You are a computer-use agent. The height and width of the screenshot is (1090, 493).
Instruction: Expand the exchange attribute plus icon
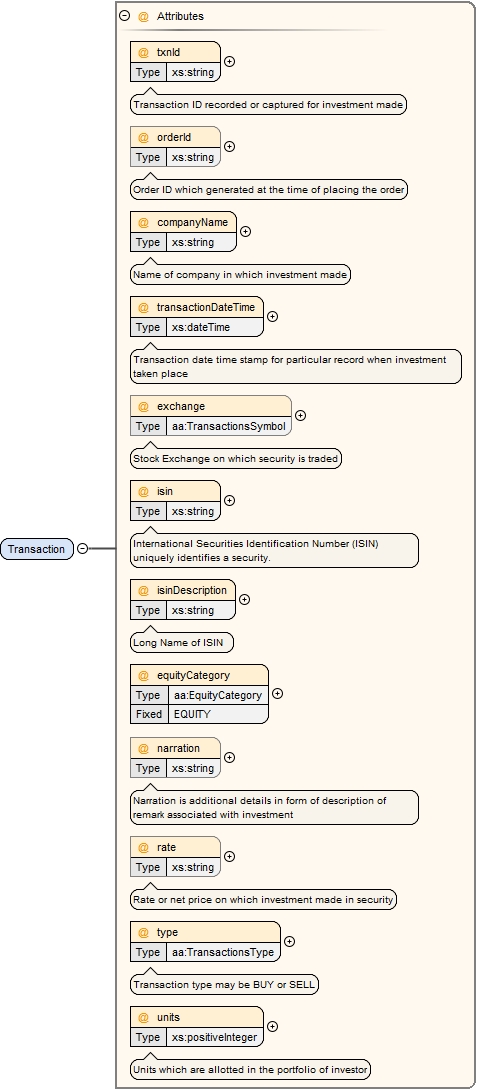point(300,415)
